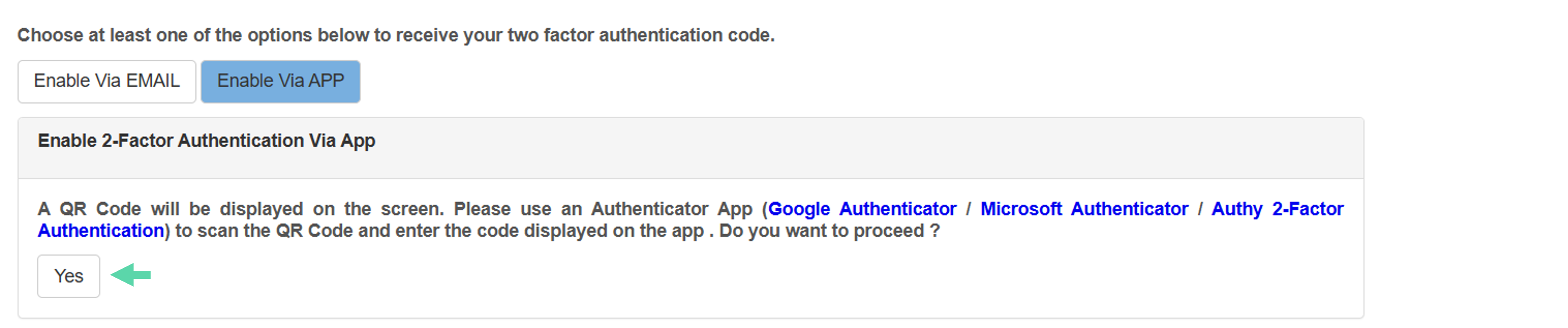Click the slash between Microsoft and Authy links
Image resolution: width=1568 pixels, height=328 pixels.
(1200, 209)
